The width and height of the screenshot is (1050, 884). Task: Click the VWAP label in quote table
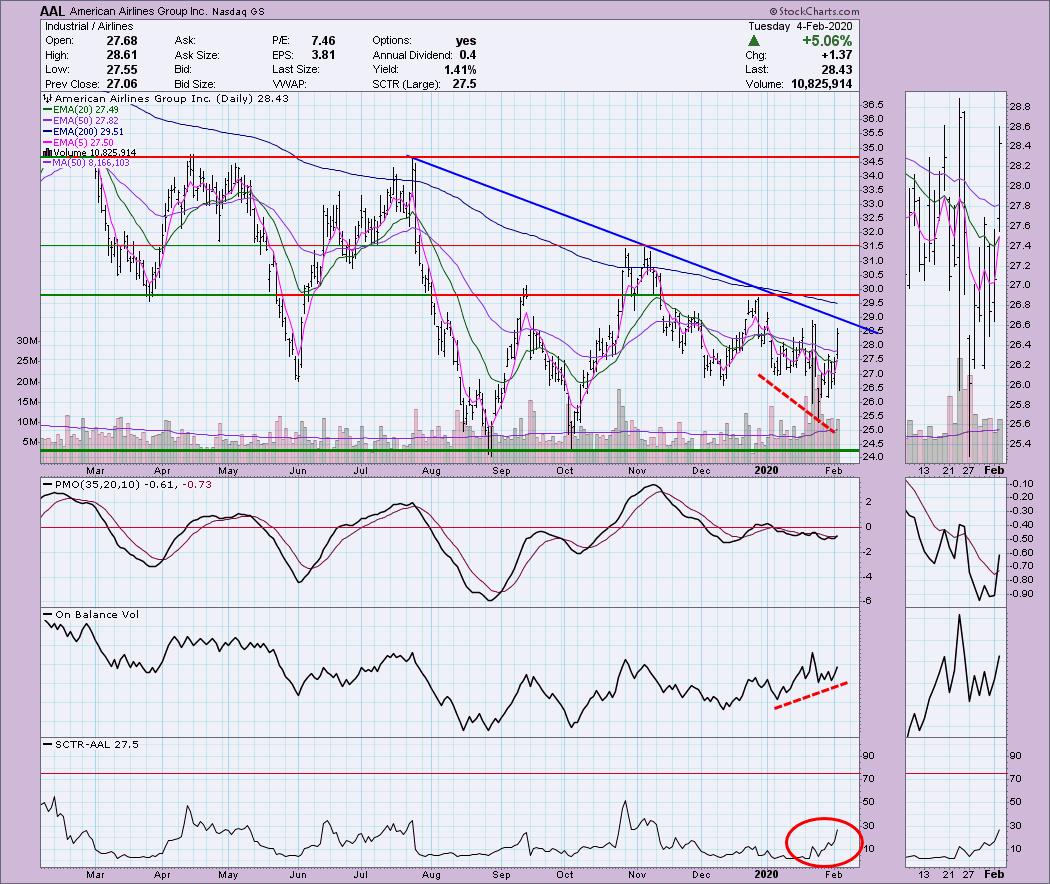tap(289, 84)
